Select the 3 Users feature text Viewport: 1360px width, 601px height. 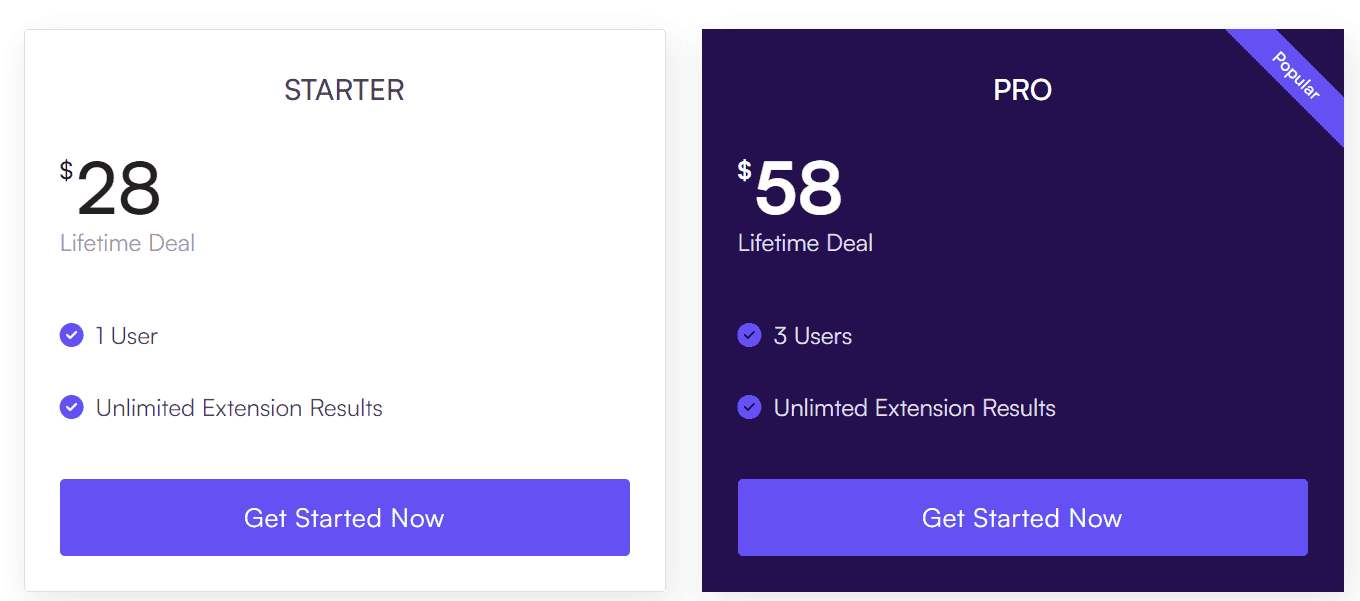click(812, 336)
